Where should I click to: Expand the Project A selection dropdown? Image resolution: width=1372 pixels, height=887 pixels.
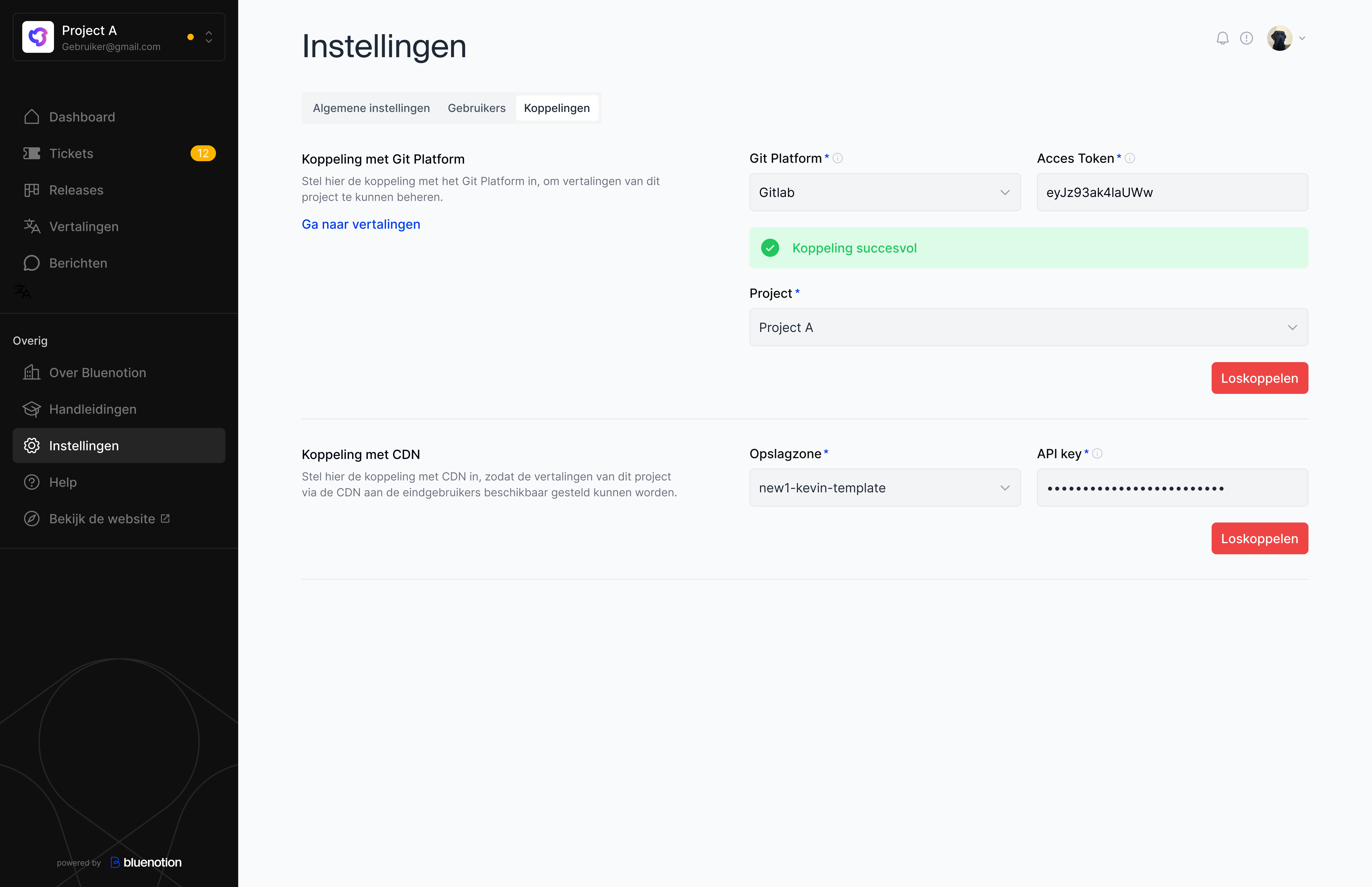coord(1293,327)
